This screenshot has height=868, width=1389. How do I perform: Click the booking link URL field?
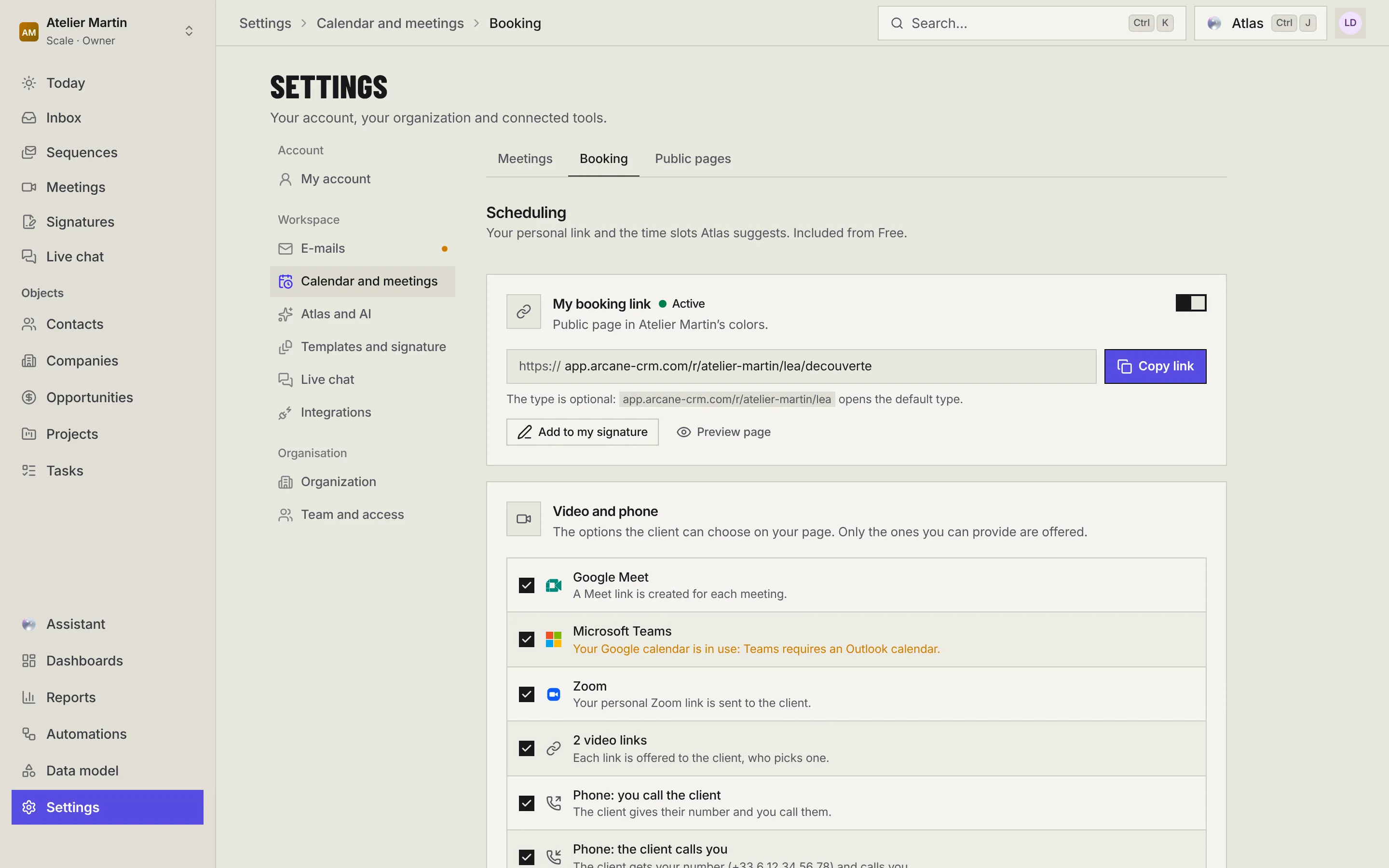tap(801, 366)
